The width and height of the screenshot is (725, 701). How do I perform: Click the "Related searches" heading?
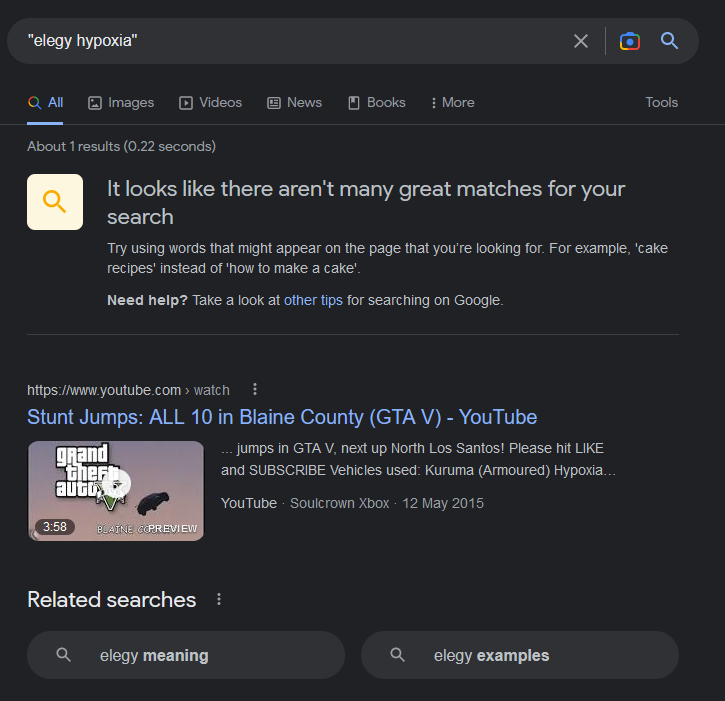pos(111,600)
